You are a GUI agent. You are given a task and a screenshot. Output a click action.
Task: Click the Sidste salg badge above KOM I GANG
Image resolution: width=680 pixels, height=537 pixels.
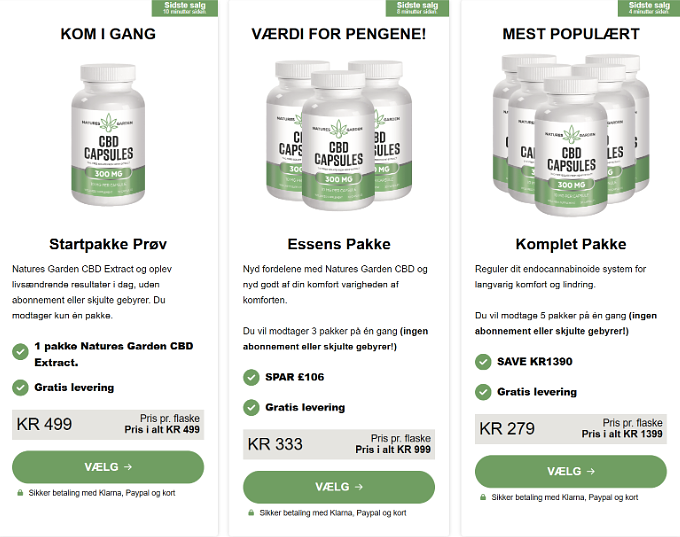coord(185,8)
